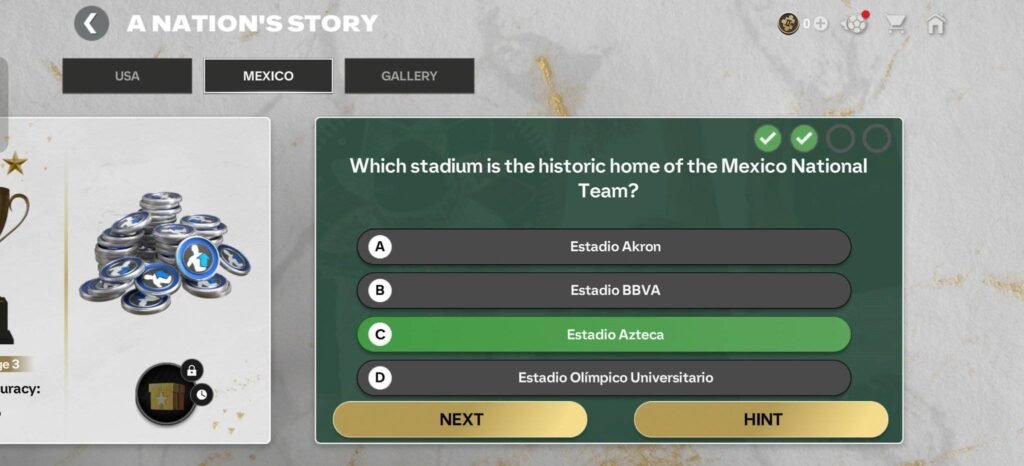Tap the last empty progress circle
The width and height of the screenshot is (1024, 466).
coord(877,138)
